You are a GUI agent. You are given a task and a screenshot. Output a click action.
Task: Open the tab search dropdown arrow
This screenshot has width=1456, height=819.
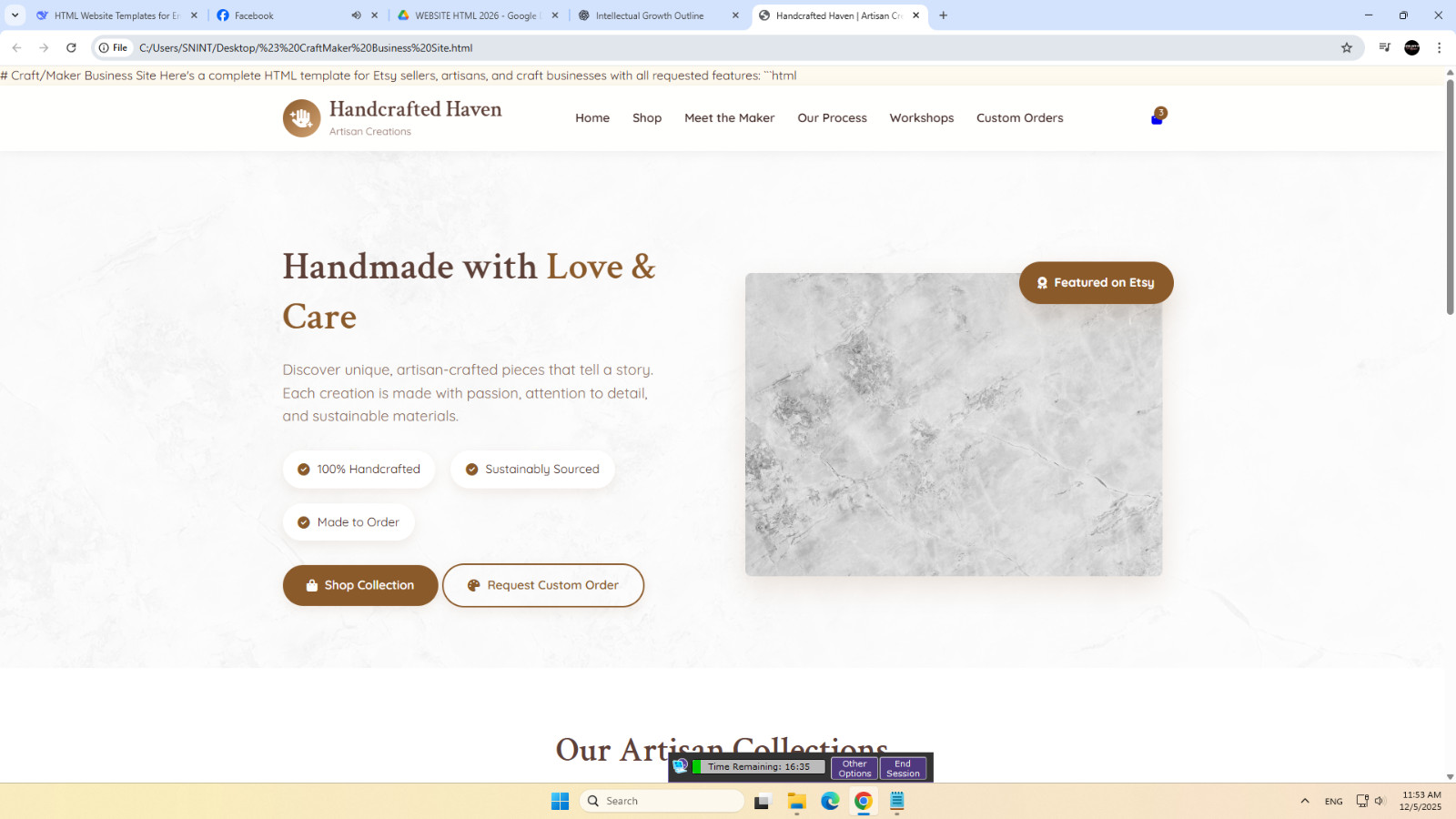click(x=15, y=15)
